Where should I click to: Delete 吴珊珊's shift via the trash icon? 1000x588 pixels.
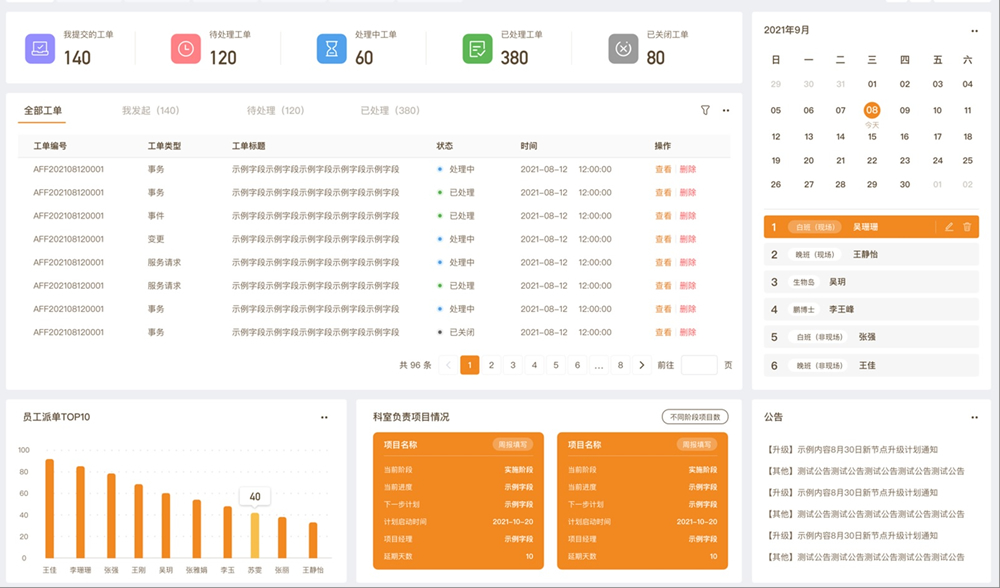(967, 227)
